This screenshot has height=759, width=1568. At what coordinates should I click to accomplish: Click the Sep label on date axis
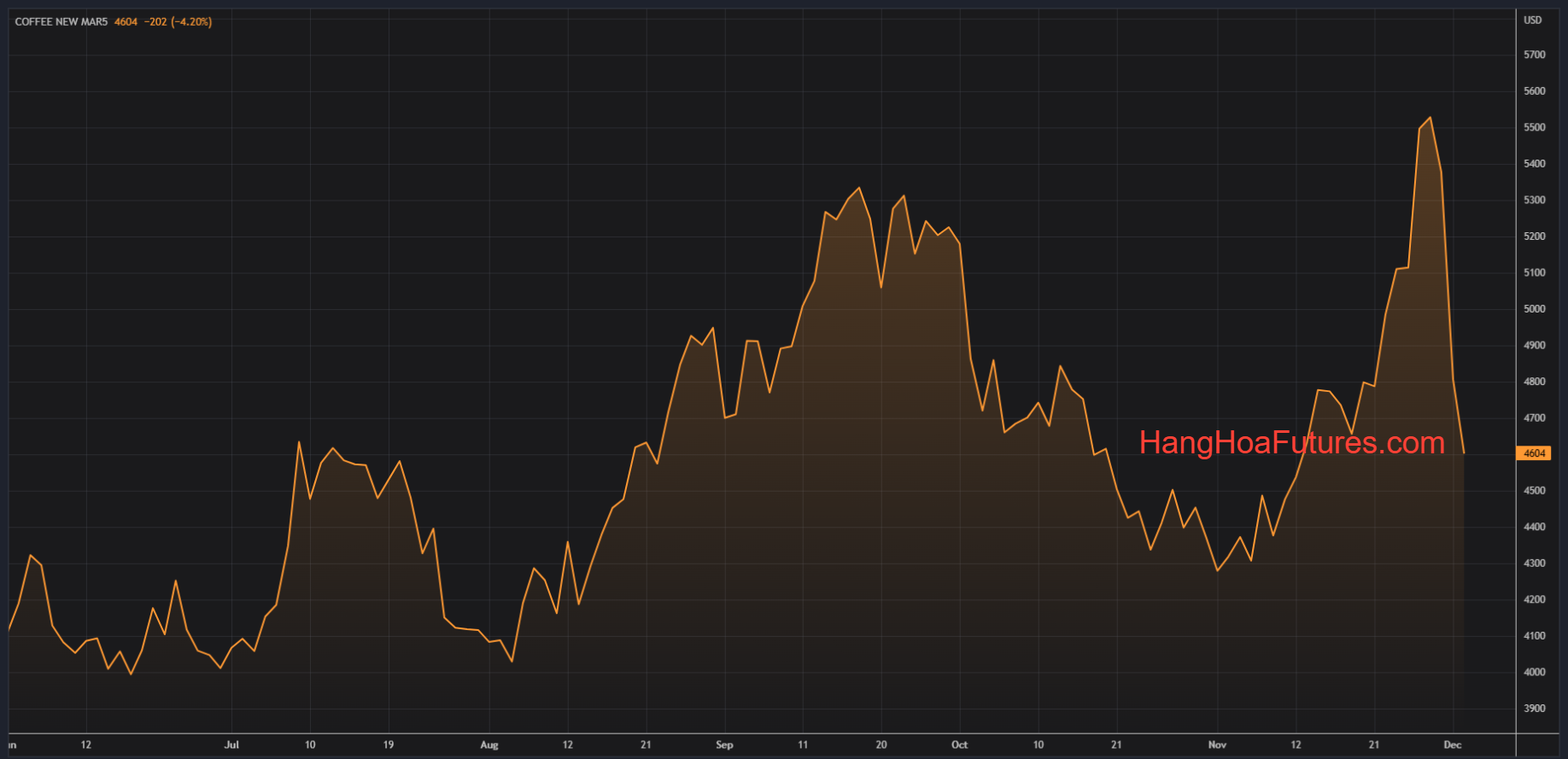724,745
